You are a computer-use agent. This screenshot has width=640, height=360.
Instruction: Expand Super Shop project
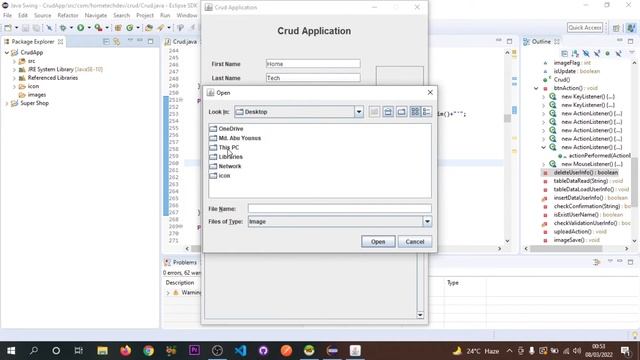pyautogui.click(x=7, y=104)
